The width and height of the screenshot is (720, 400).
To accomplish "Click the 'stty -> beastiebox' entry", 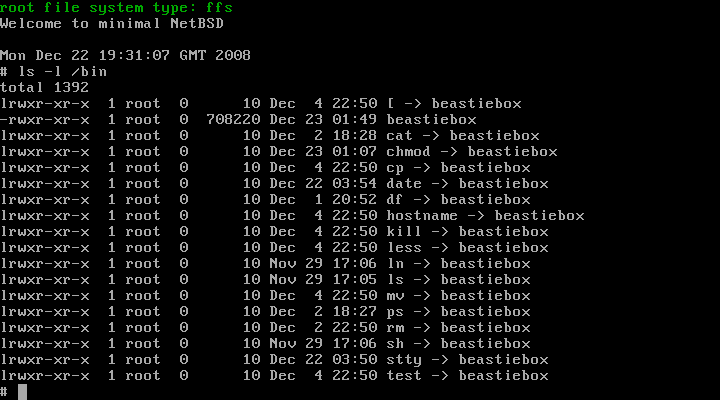I will click(x=467, y=360).
